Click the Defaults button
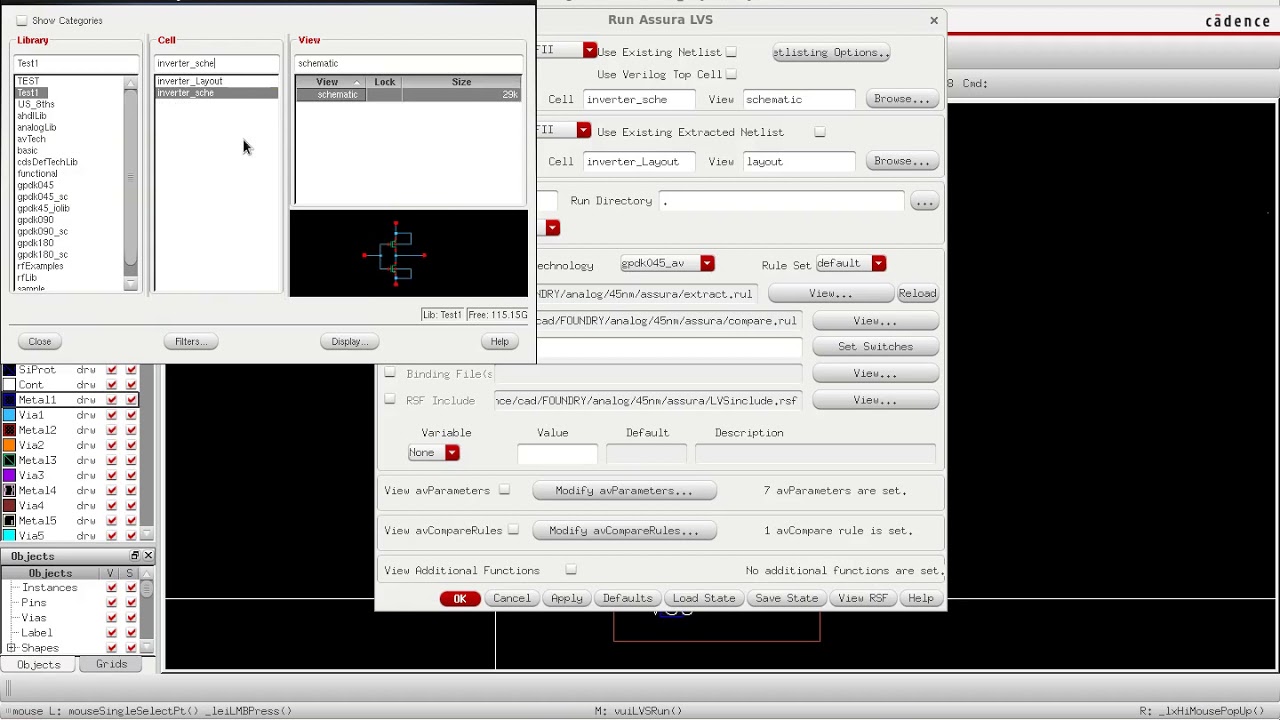The width and height of the screenshot is (1280, 720). 627,599
